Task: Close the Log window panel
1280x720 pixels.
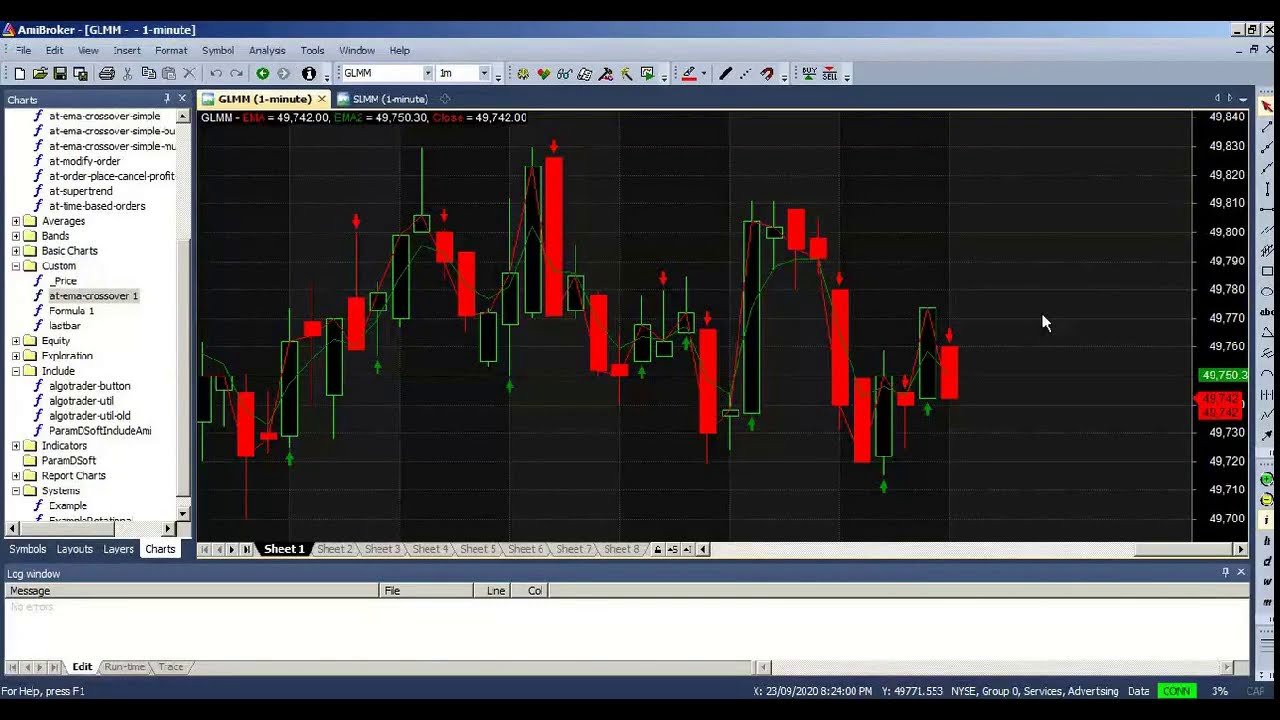Action: click(x=1241, y=572)
